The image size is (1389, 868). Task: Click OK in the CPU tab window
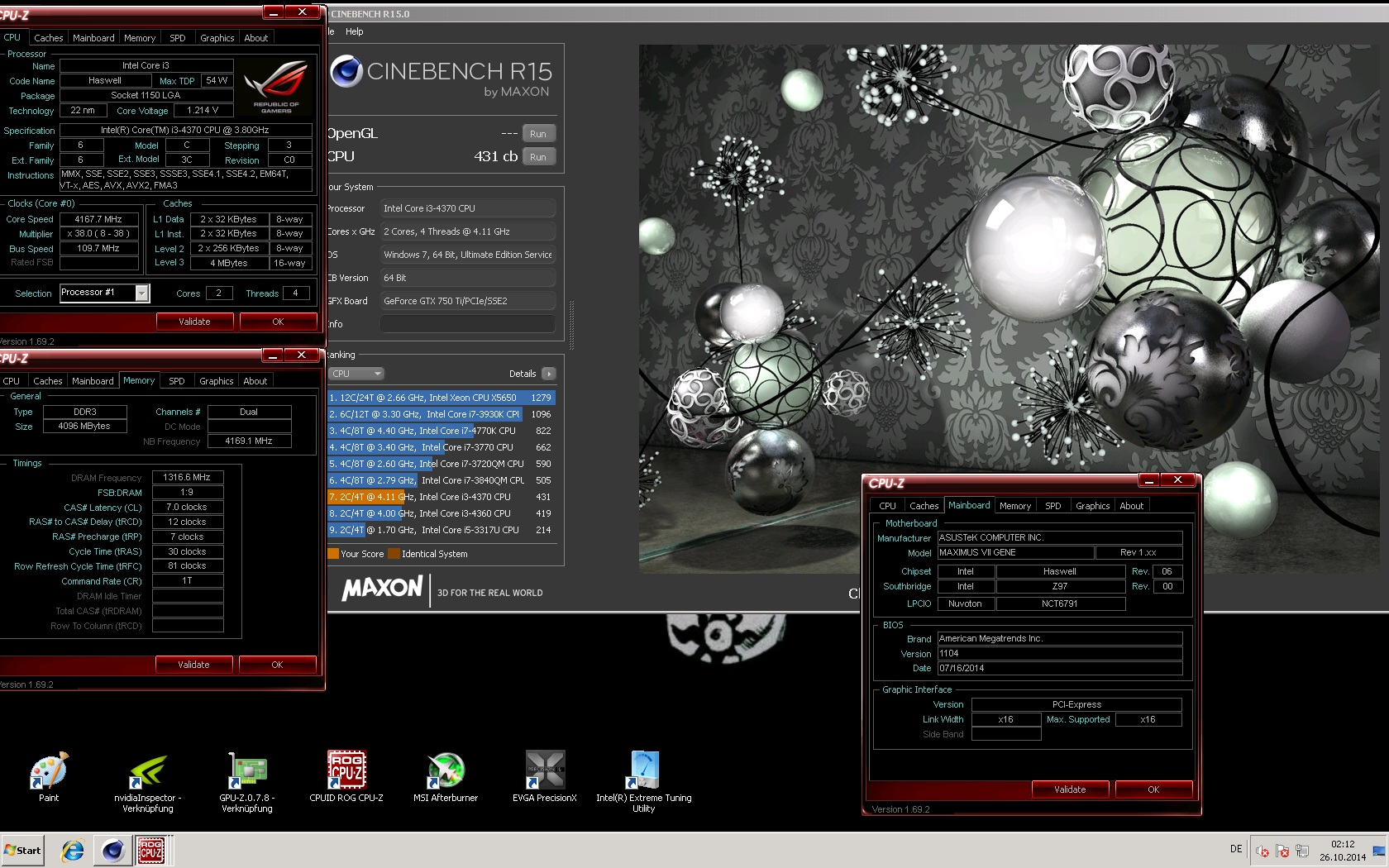(x=278, y=322)
